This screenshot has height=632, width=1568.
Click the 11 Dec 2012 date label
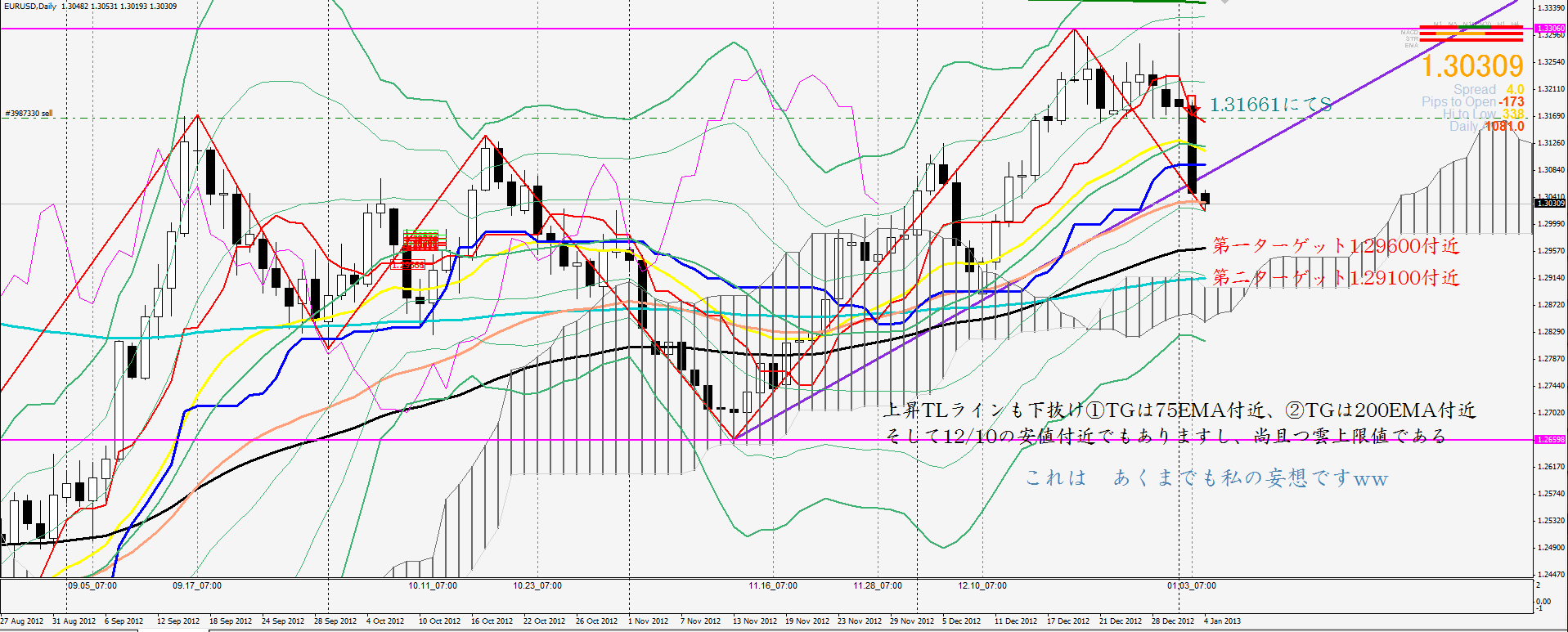coord(1016,621)
